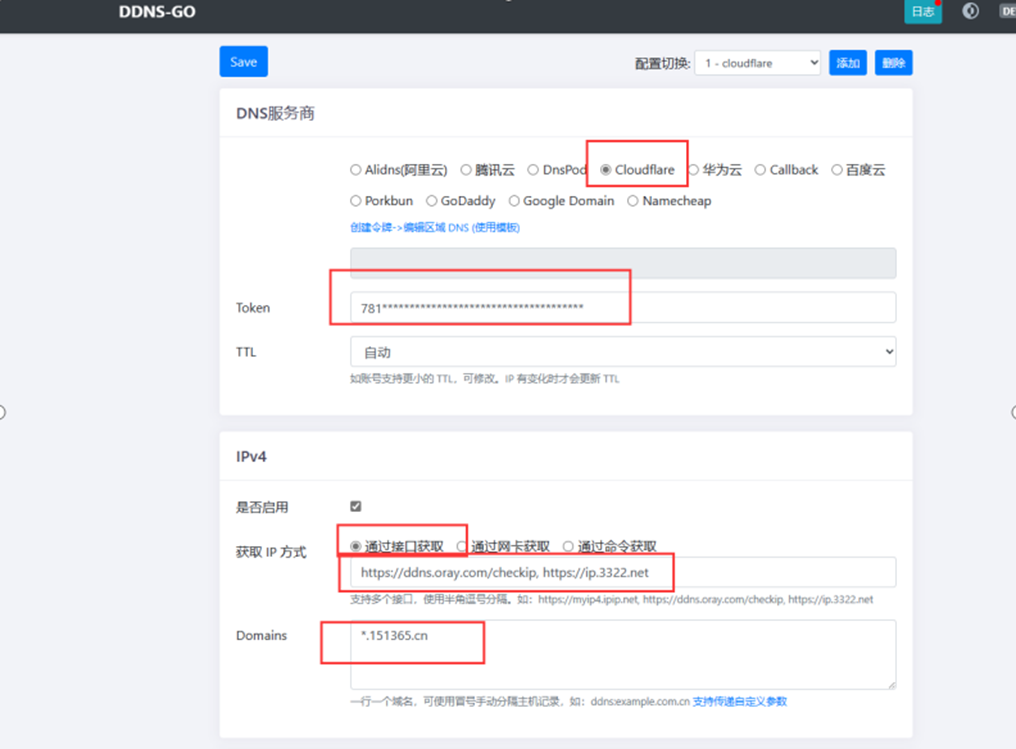Select the Alidns(阿里云) radio button
Viewport: 1016px width, 749px height.
tap(356, 170)
